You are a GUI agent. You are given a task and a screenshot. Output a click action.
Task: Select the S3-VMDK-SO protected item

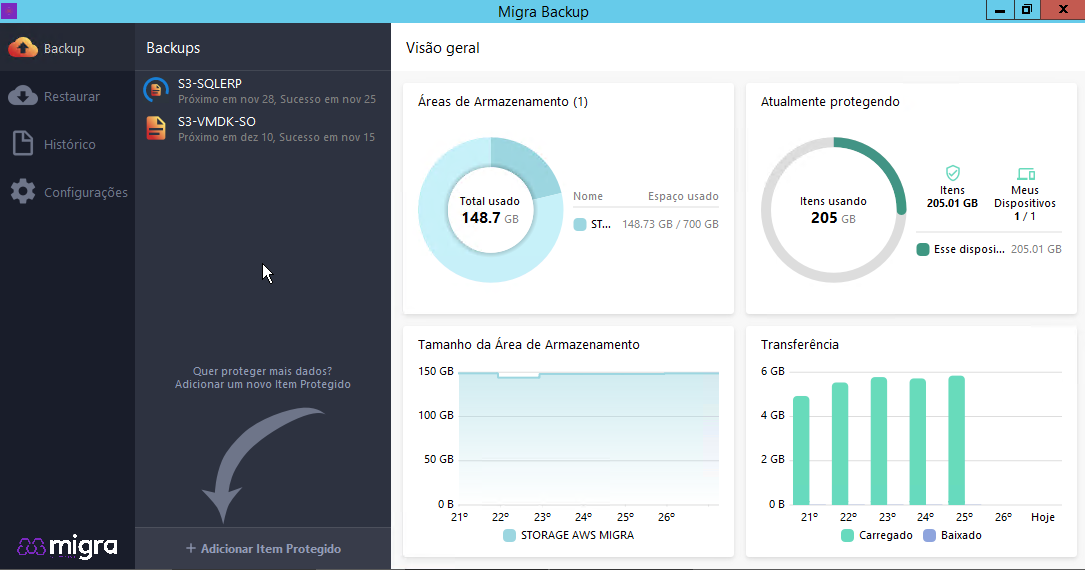(x=262, y=128)
